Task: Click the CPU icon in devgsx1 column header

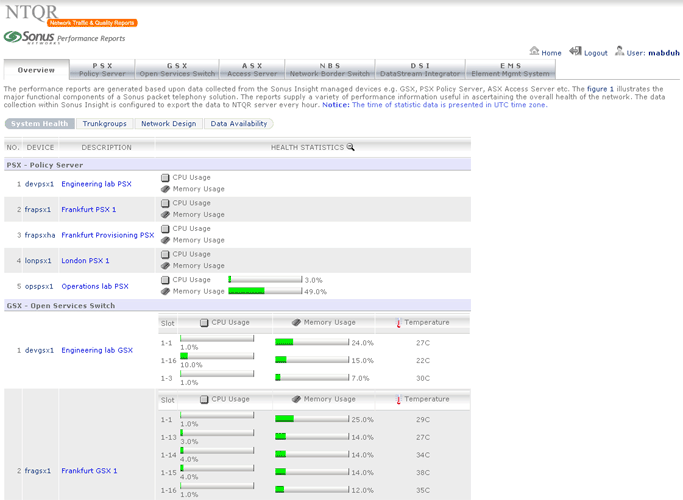Action: pyautogui.click(x=205, y=323)
